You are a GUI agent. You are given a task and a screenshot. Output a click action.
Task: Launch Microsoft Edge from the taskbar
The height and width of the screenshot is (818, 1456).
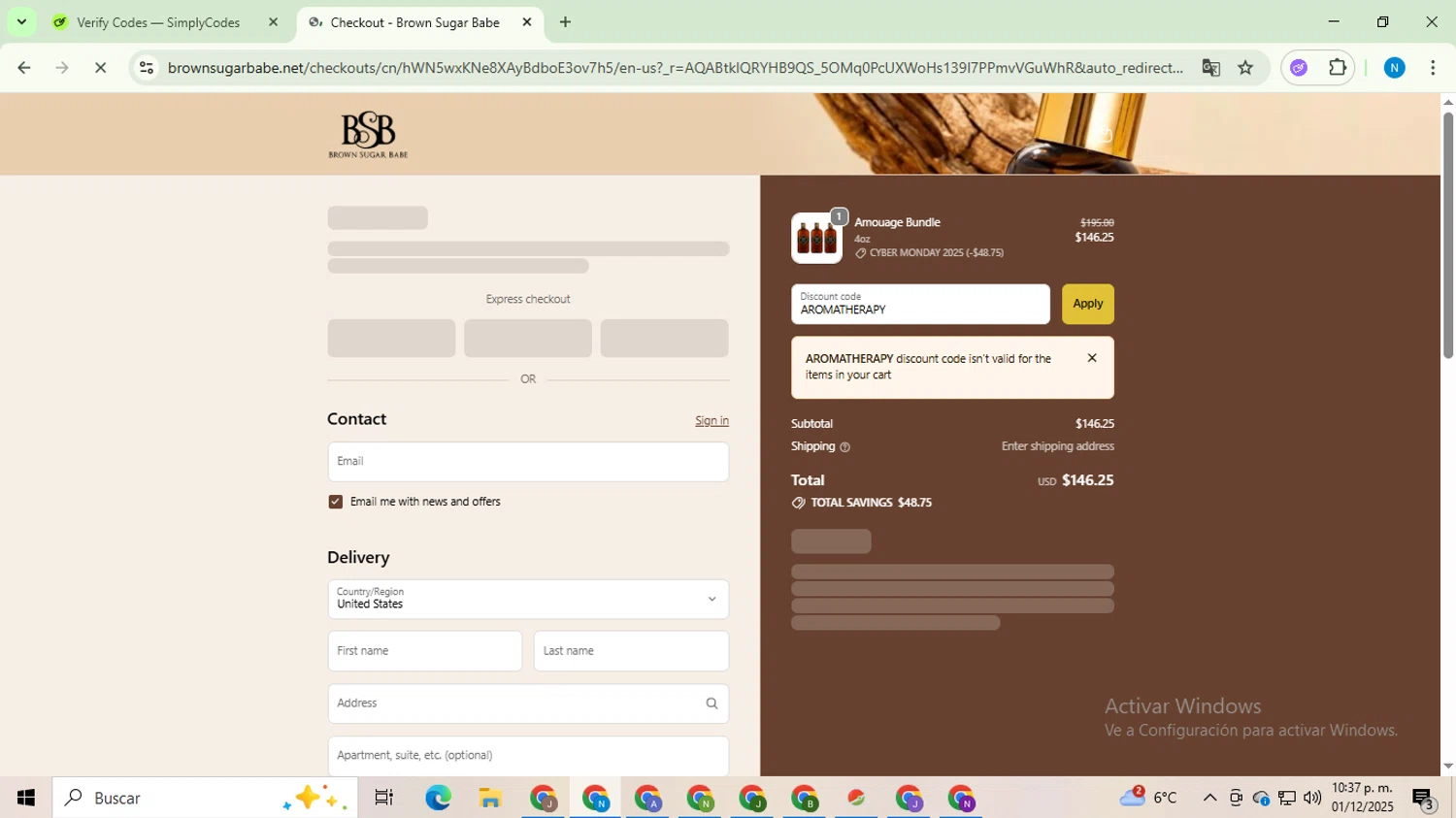click(x=438, y=798)
